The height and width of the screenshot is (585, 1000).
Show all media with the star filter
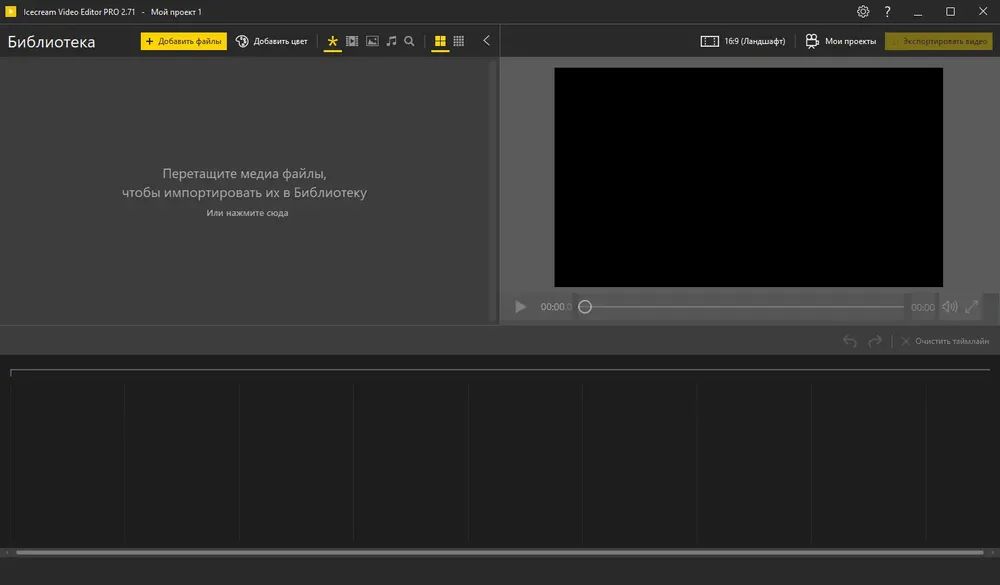pyautogui.click(x=332, y=41)
